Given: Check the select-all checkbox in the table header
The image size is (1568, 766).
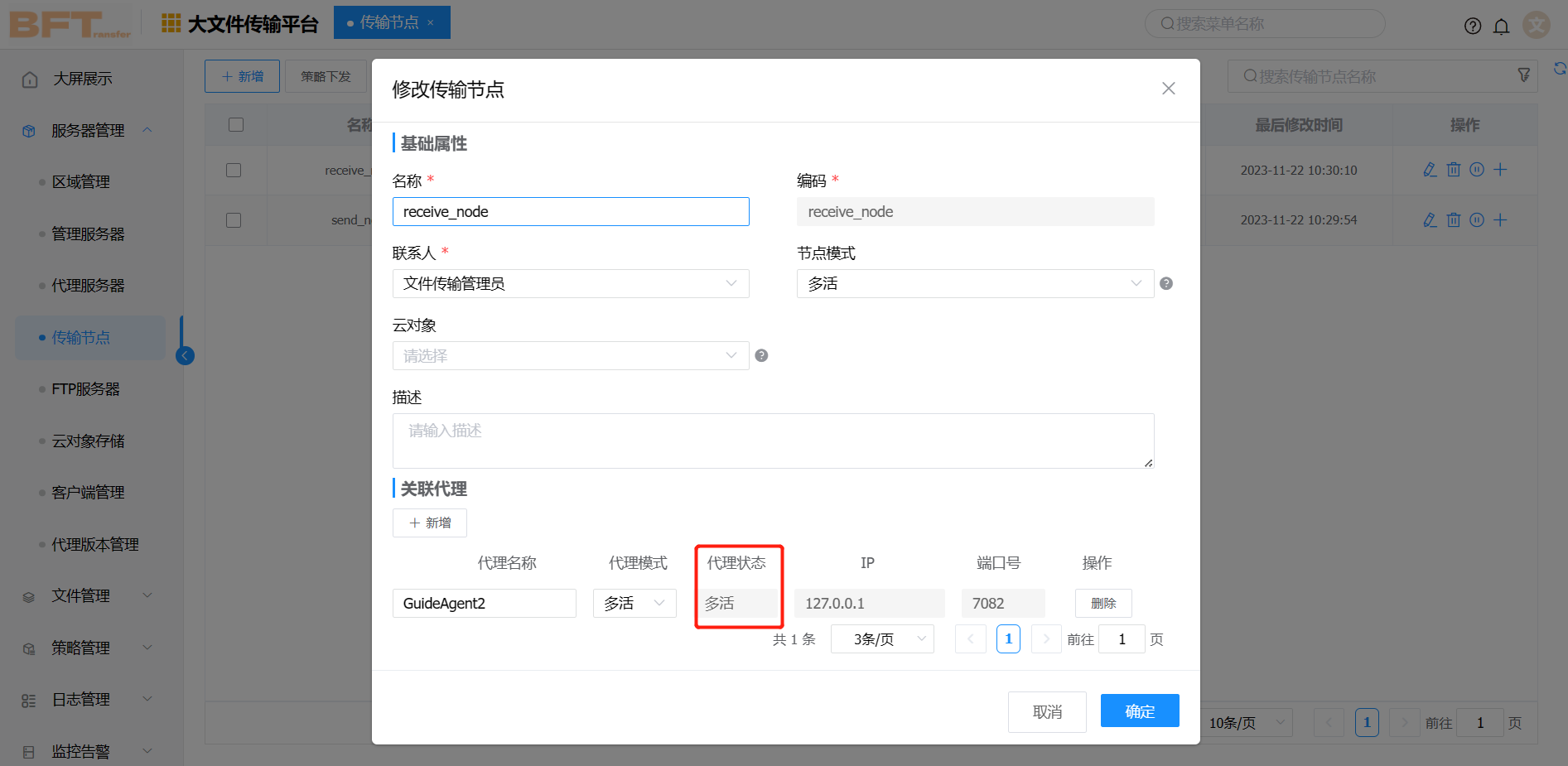Looking at the screenshot, I should [x=236, y=124].
